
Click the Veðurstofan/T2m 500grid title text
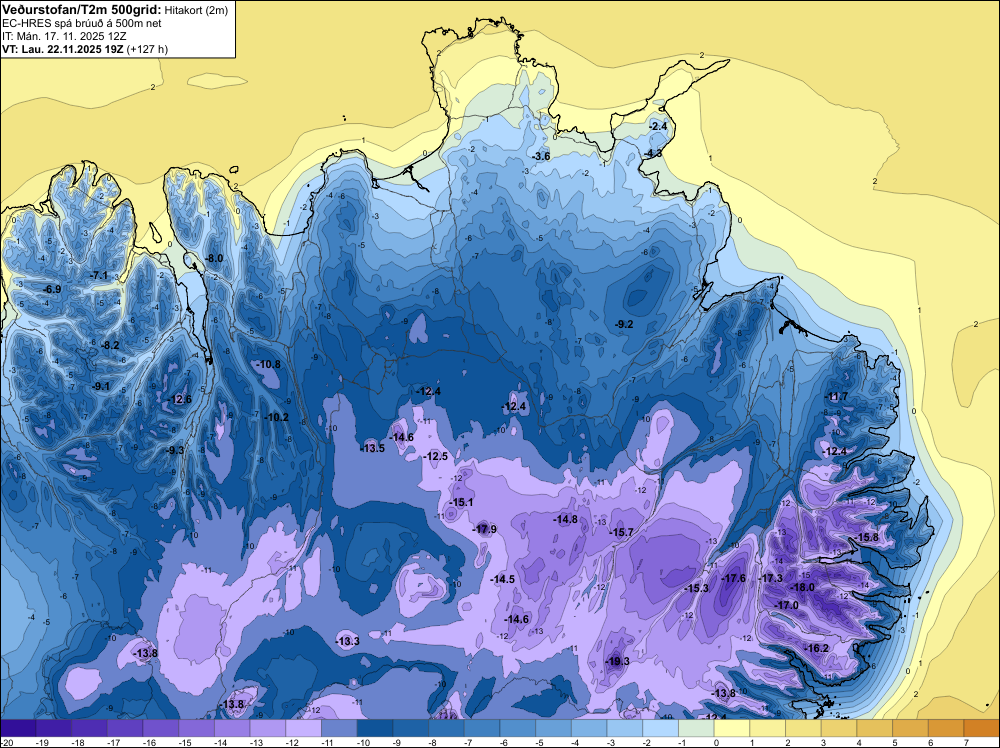(x=82, y=10)
